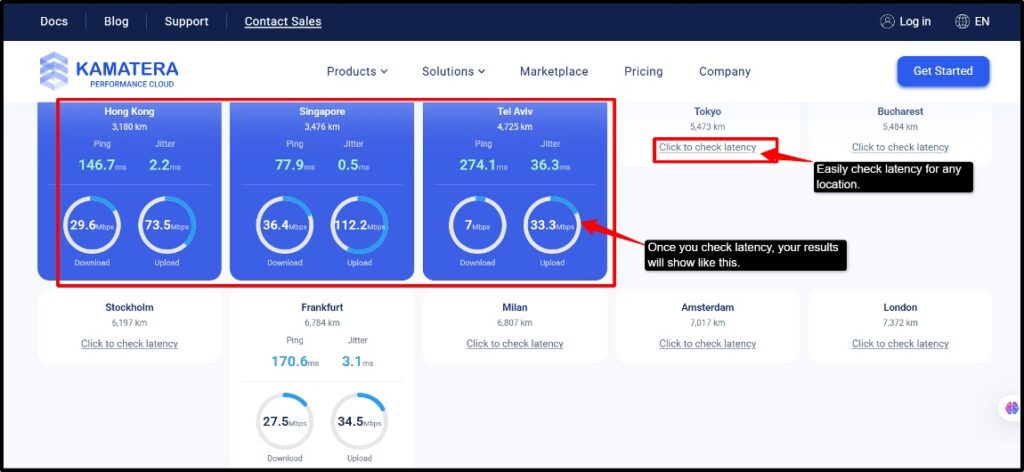Check latency for London
The width and height of the screenshot is (1024, 472).
click(900, 344)
